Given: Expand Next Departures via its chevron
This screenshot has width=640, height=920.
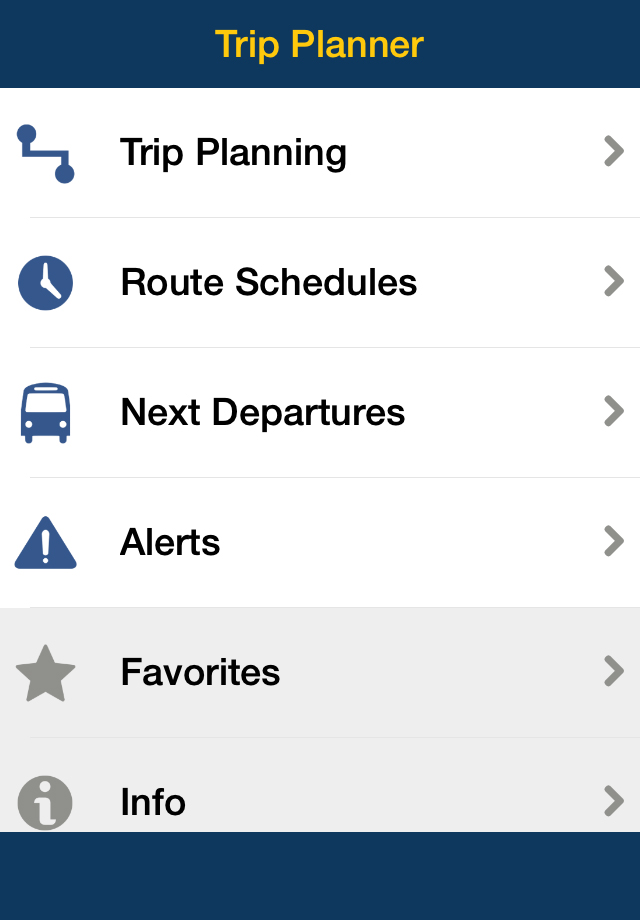Looking at the screenshot, I should click(x=614, y=411).
